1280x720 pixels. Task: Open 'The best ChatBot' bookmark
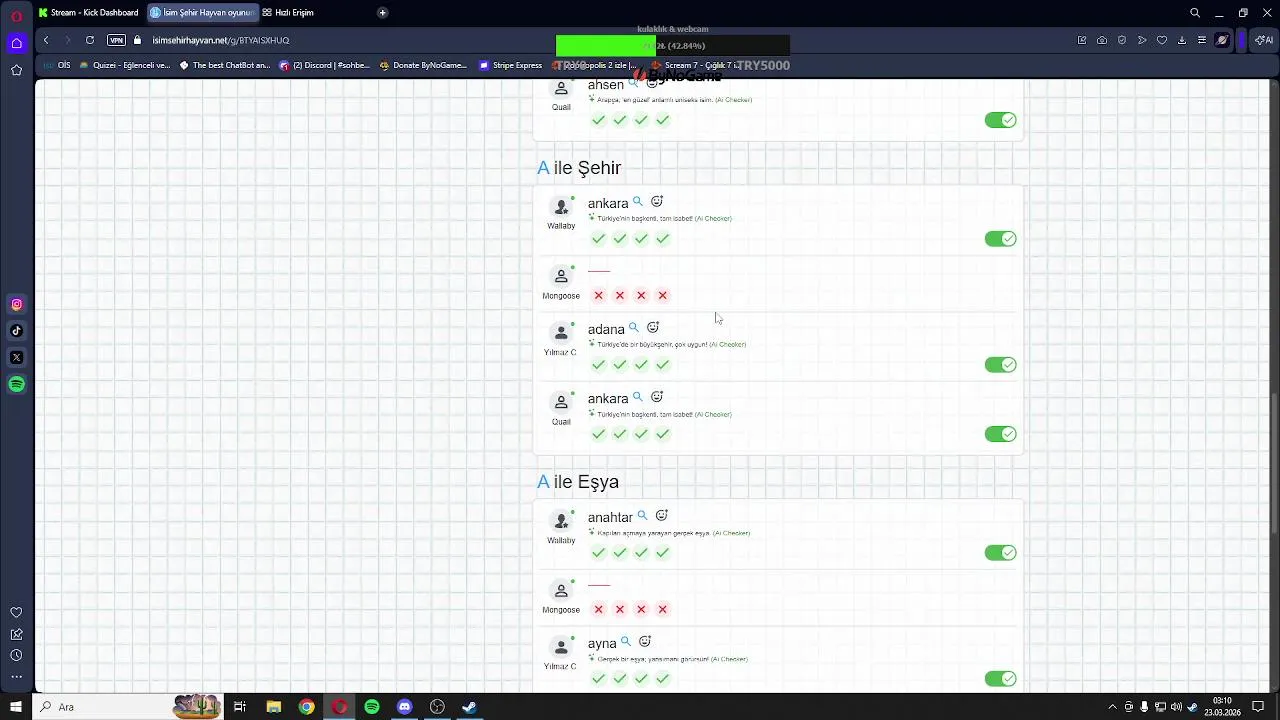point(225,65)
